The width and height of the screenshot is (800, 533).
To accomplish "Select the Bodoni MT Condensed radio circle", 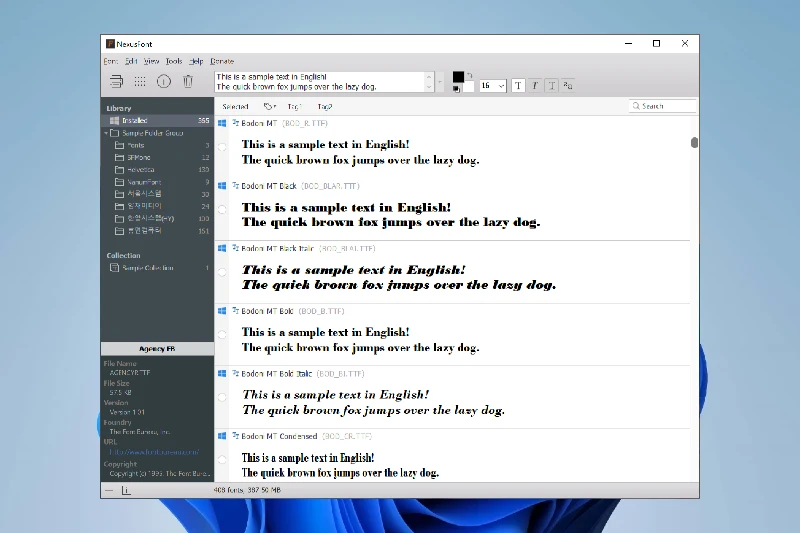I will (x=222, y=459).
